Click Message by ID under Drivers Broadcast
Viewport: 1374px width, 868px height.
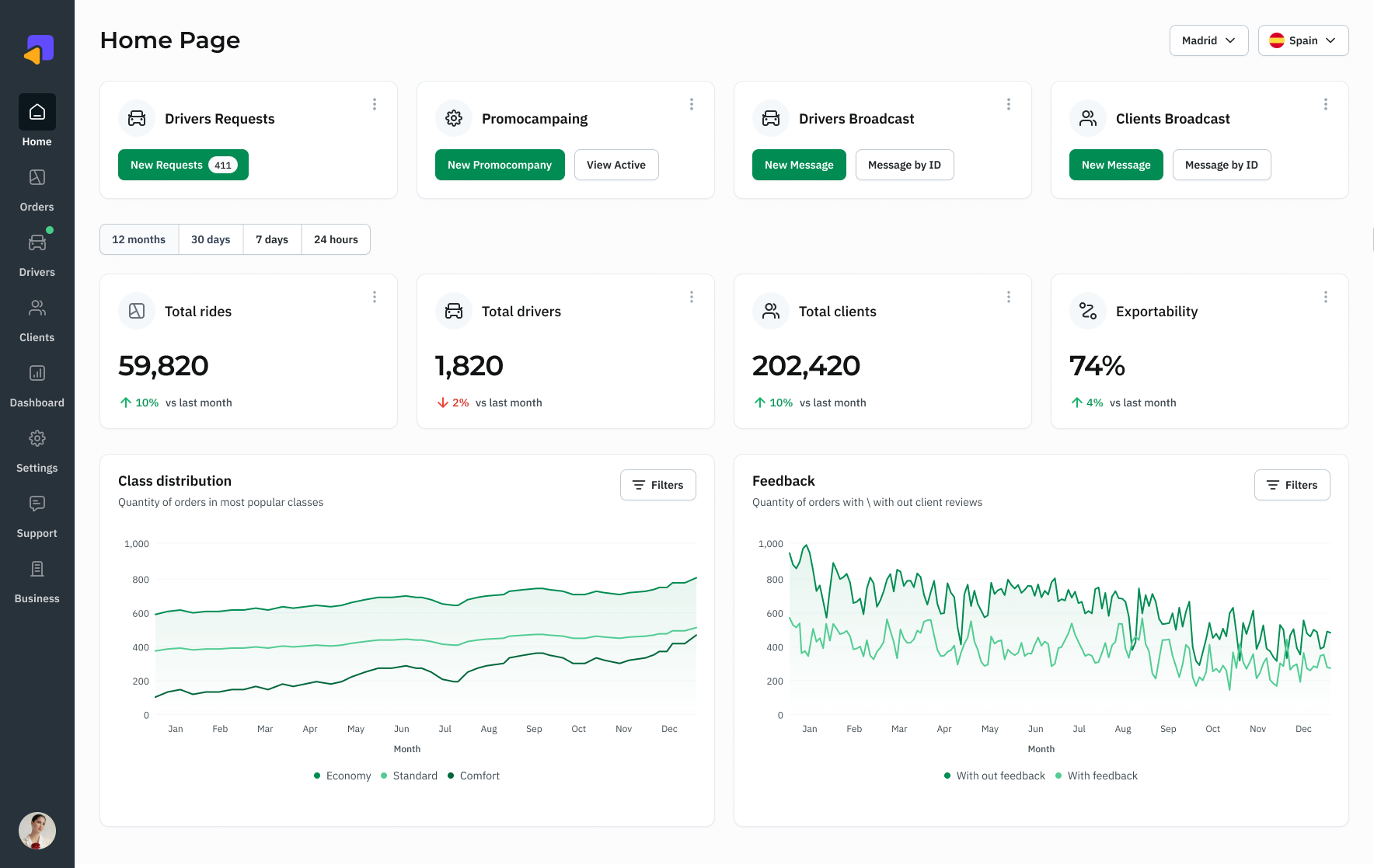click(x=905, y=165)
